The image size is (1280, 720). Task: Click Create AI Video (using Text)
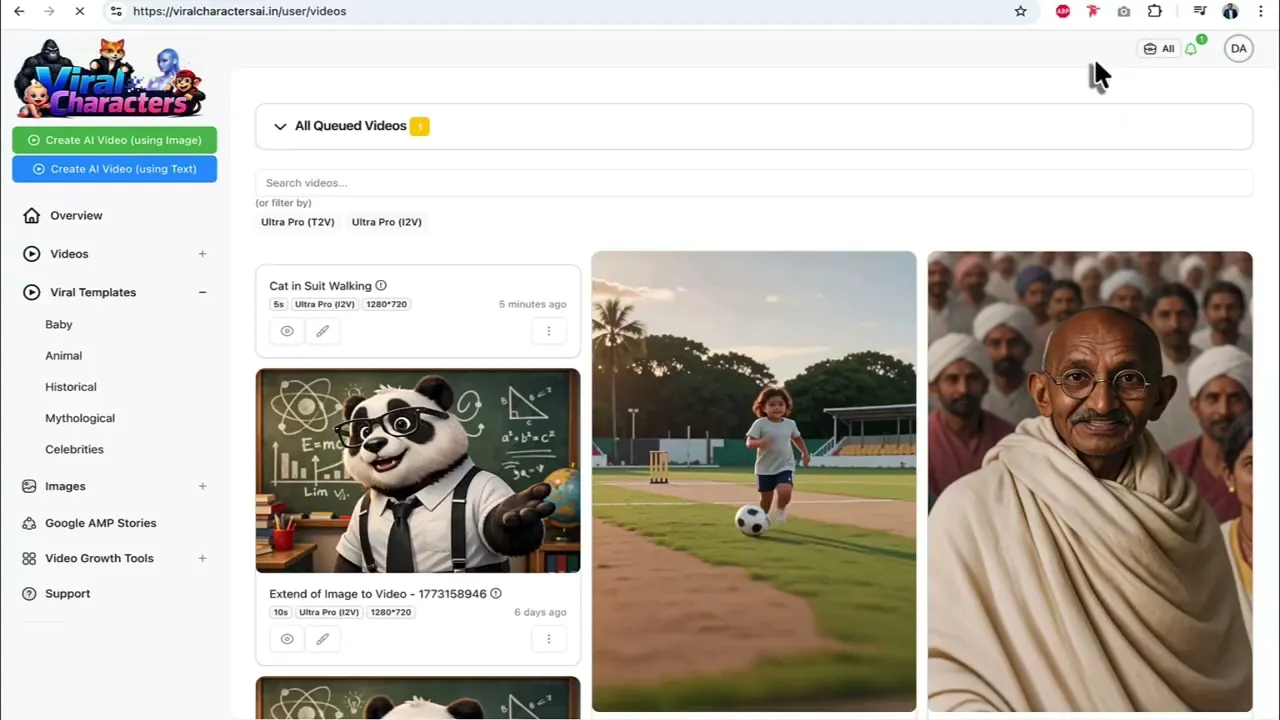click(114, 169)
